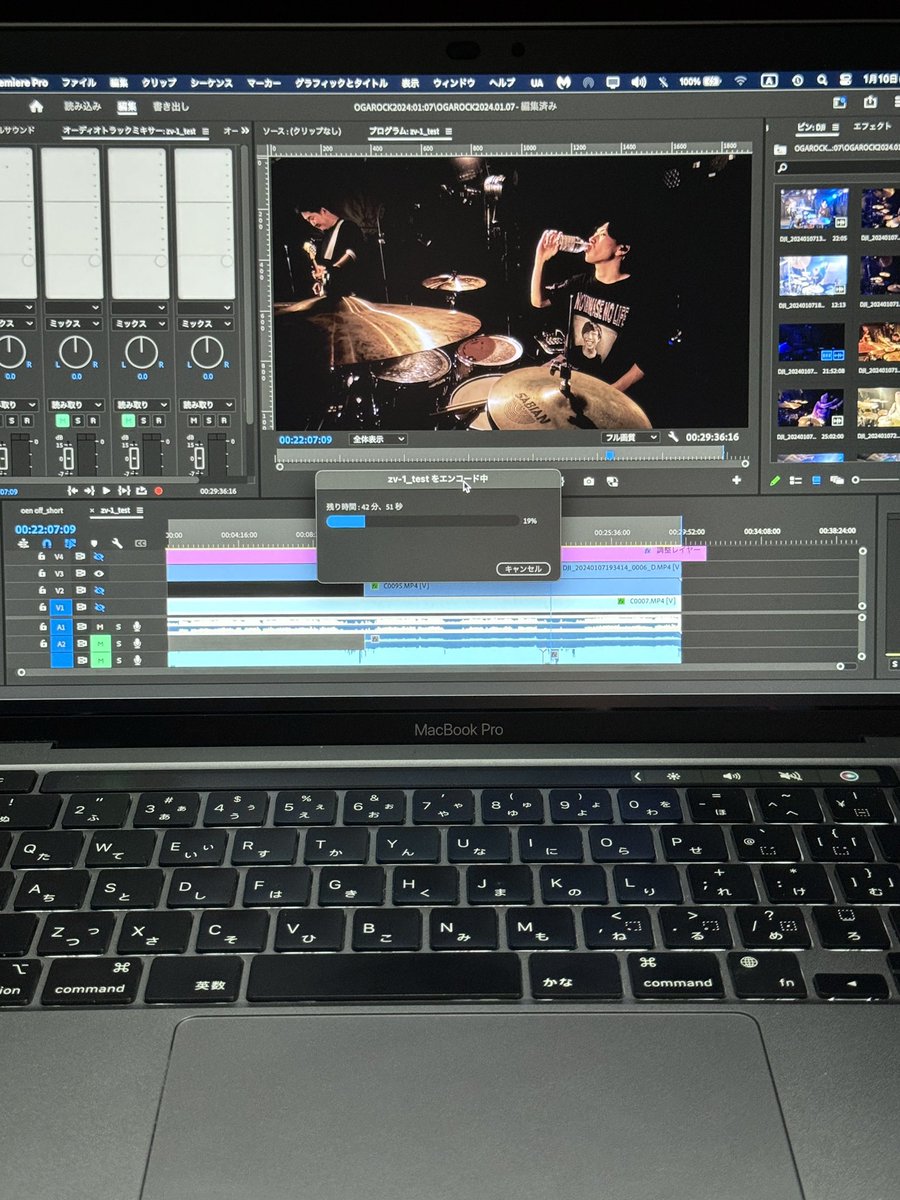
Task: Unmute track A2 with its green M button
Action: [x=100, y=643]
